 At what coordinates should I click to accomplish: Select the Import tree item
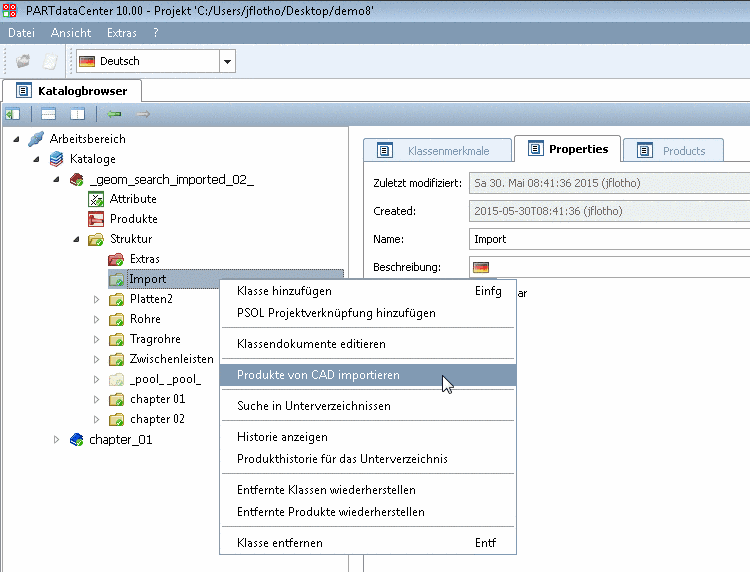(x=147, y=279)
